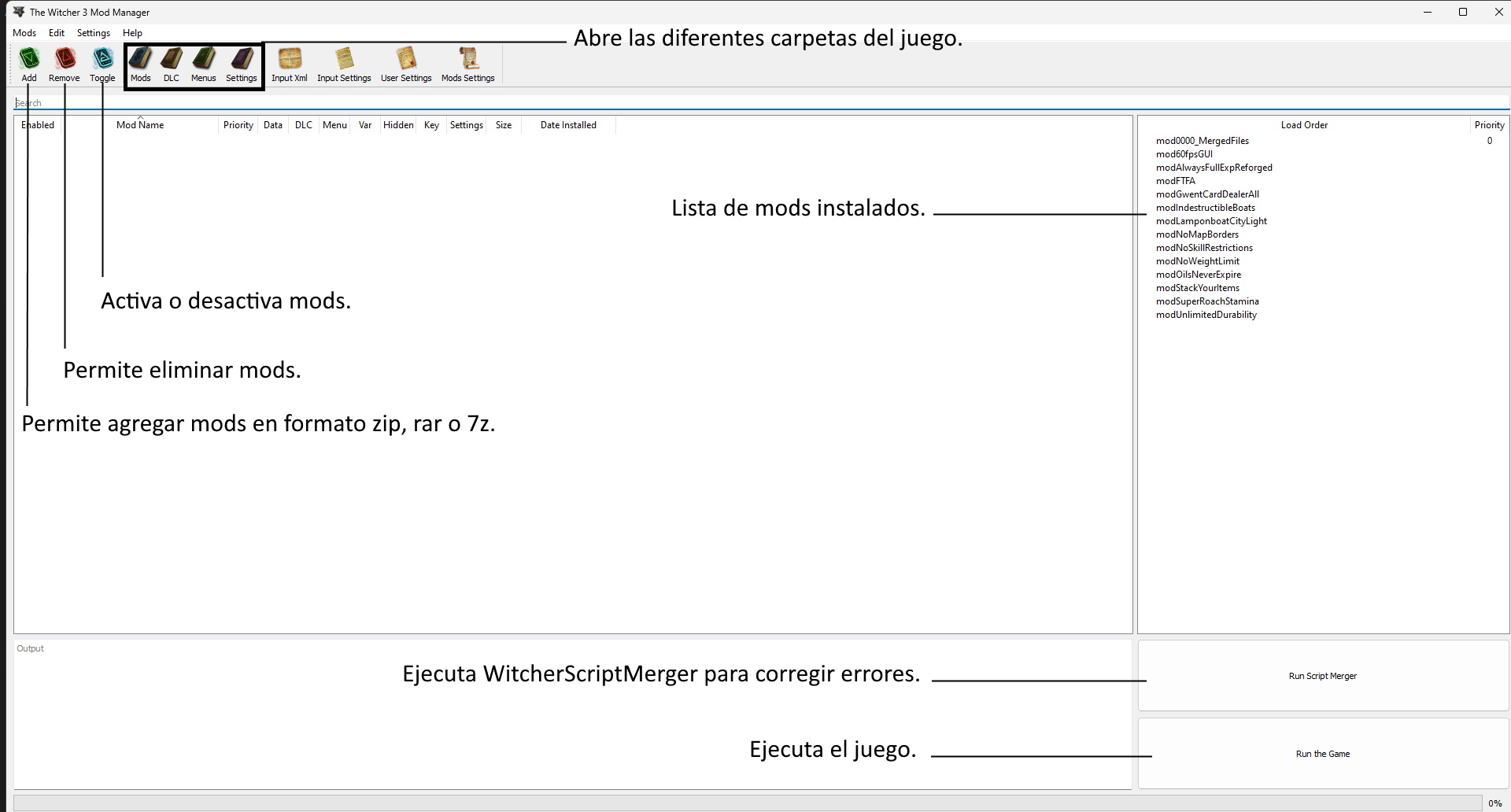Viewport: 1511px width, 812px height.
Task: Select modOilsNeverExpire in load order
Action: click(1199, 275)
